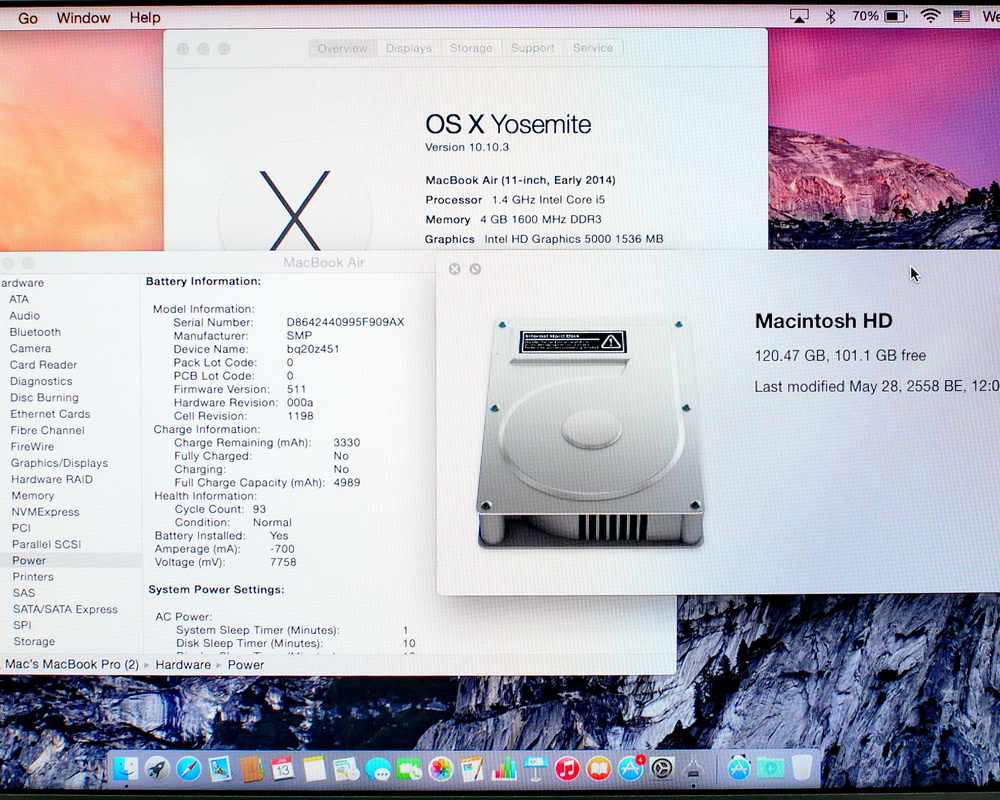Viewport: 1000px width, 800px height.
Task: Switch to Storage tab in About This Mac
Action: click(471, 48)
